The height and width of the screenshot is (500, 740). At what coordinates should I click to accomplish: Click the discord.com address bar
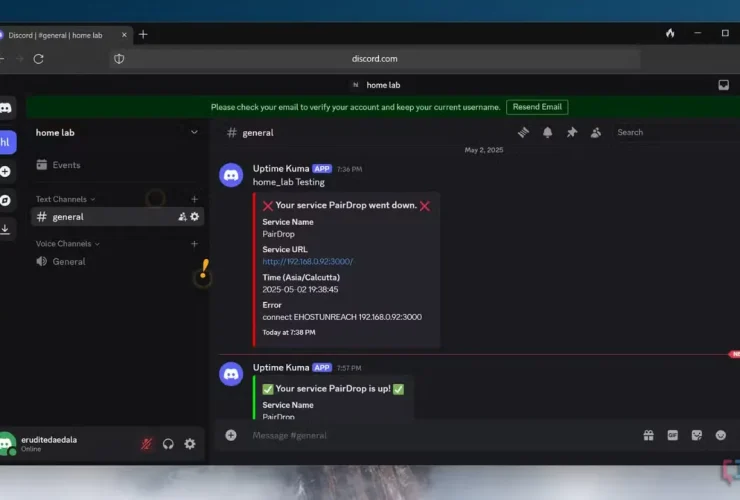(375, 59)
